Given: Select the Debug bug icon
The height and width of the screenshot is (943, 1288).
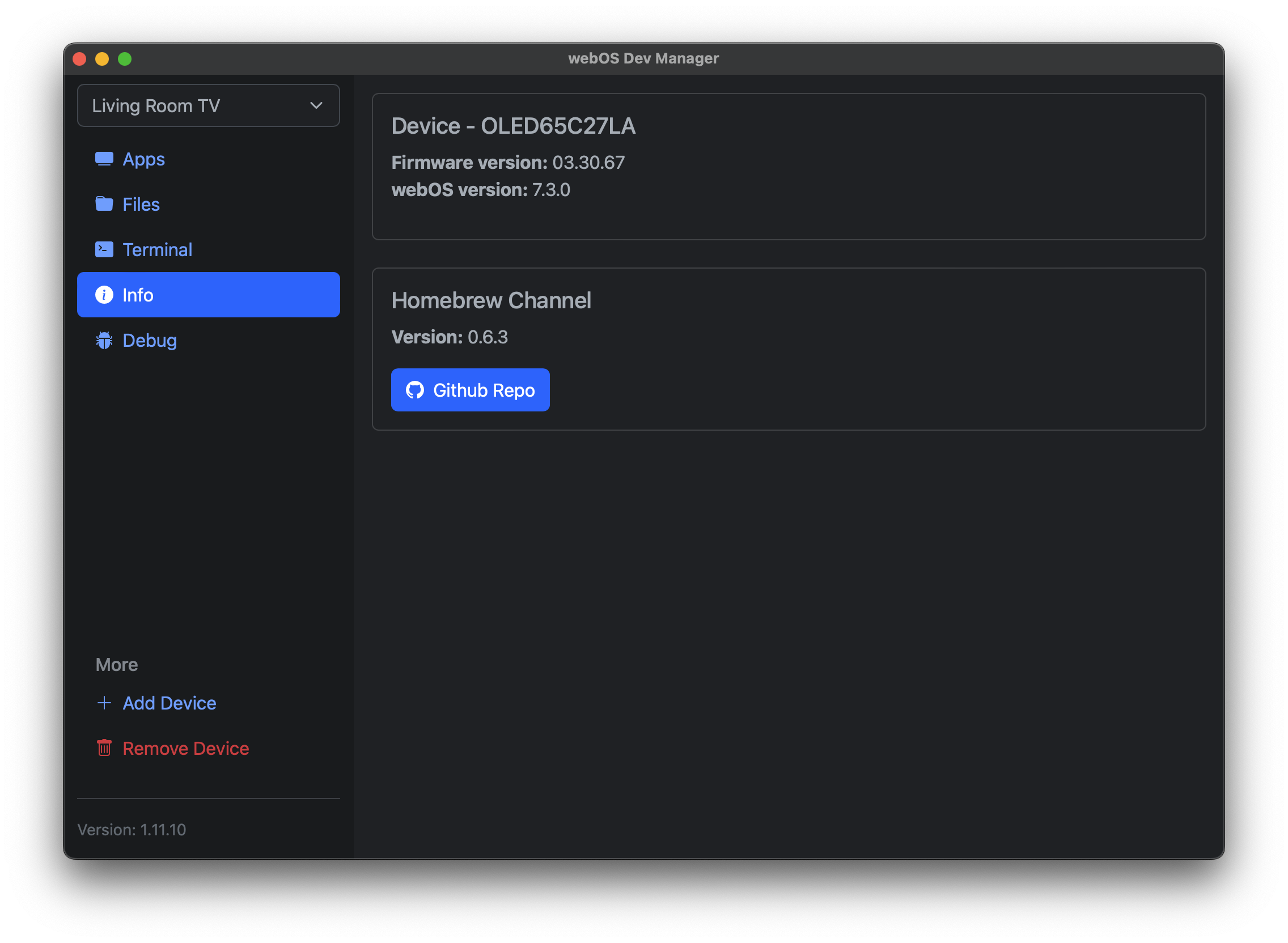Looking at the screenshot, I should coord(104,340).
